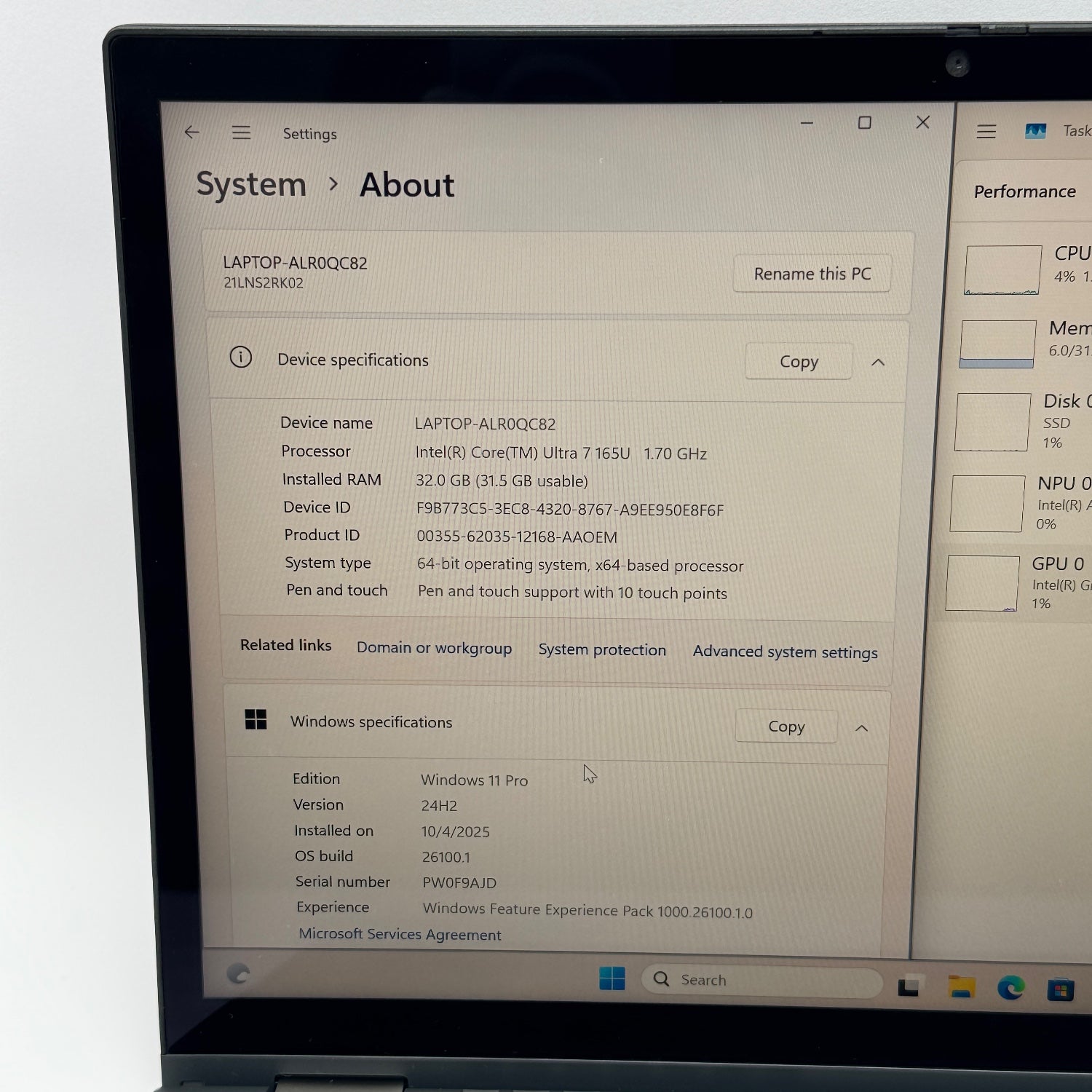Copy the Windows specifications
Viewport: 1092px width, 1092px height.
point(786,727)
